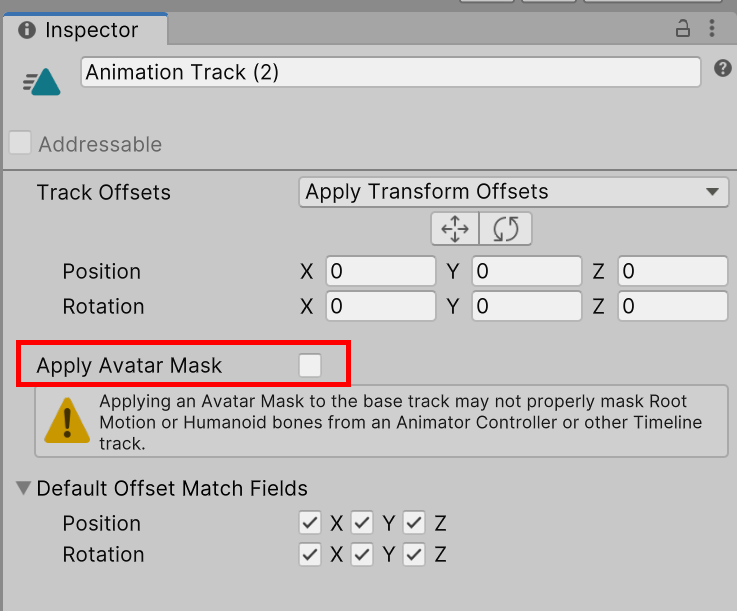The height and width of the screenshot is (611, 737).
Task: Open the Inspector three-dot options menu
Action: (x=712, y=29)
